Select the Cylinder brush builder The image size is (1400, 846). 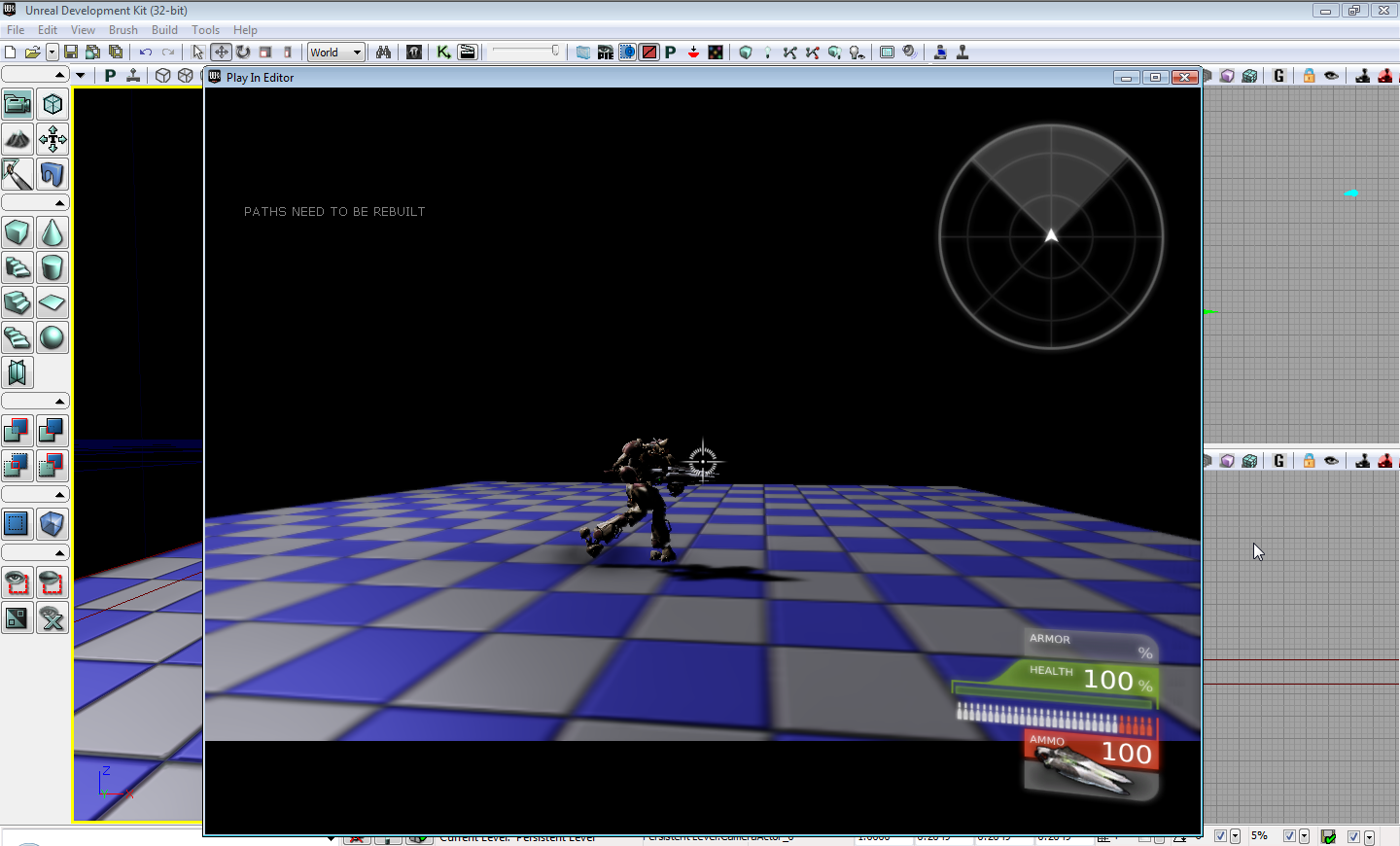point(52,267)
